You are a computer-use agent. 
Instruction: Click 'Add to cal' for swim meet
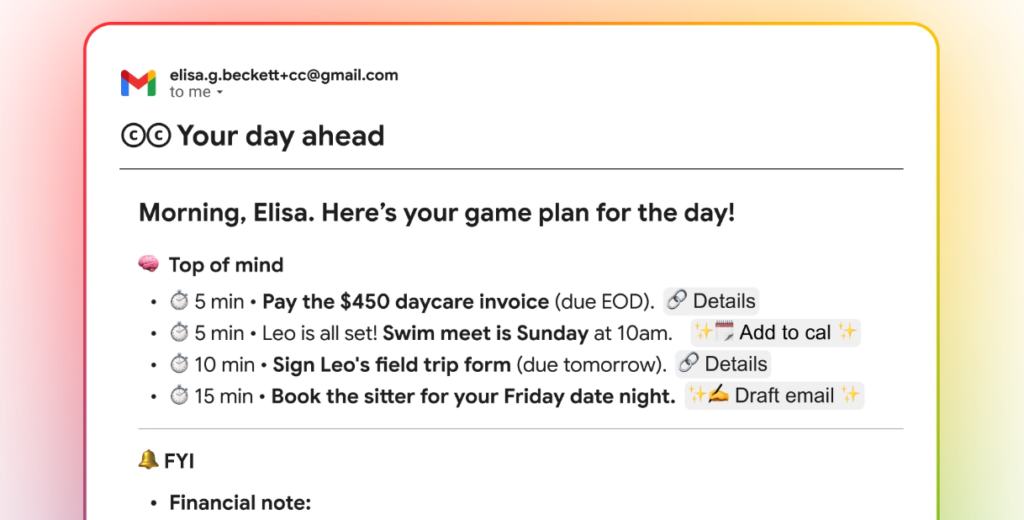776,333
